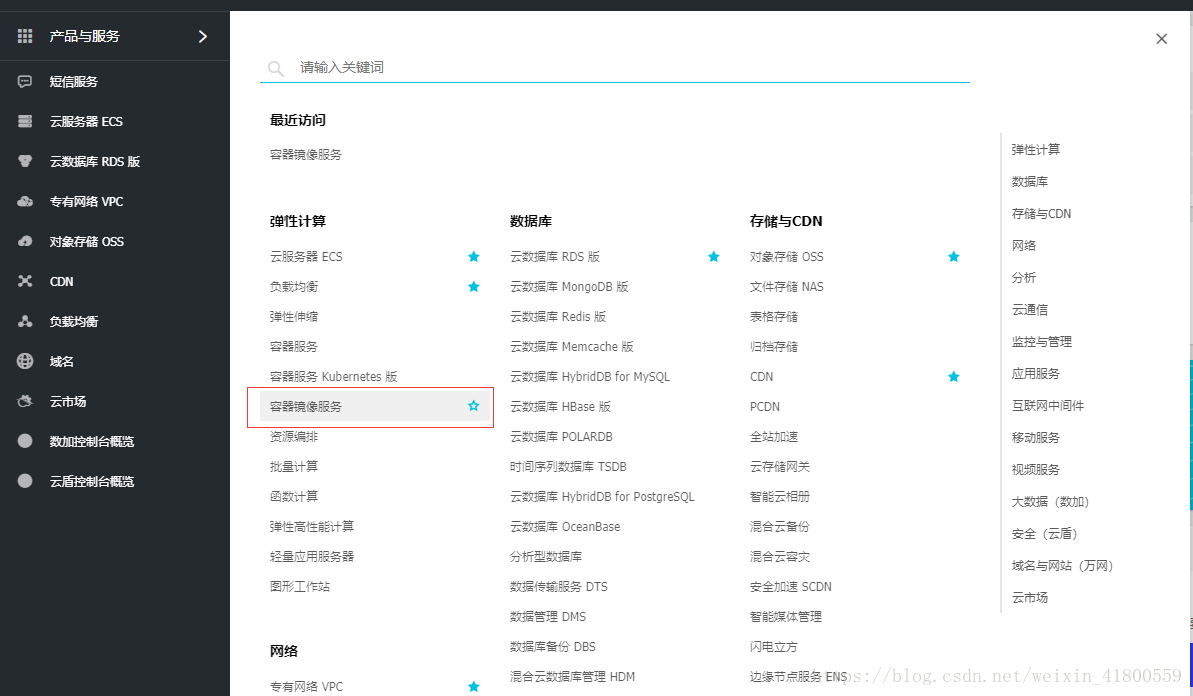Focus the 请输入关键词 search field
Screen dimensions: 1193x696
tap(614, 67)
